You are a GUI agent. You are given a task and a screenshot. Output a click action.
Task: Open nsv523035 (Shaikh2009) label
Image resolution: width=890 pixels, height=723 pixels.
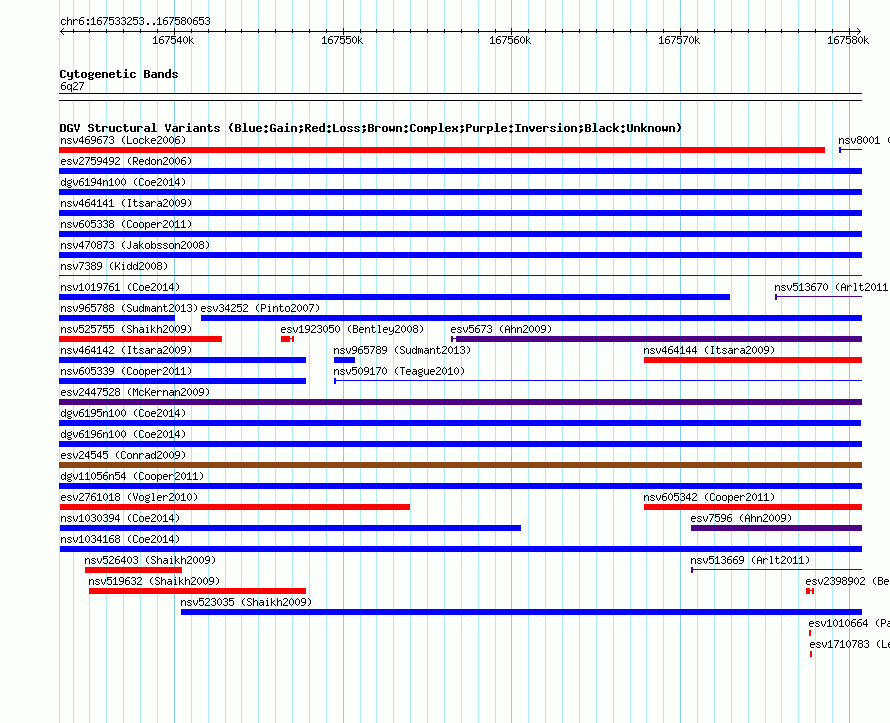pyautogui.click(x=246, y=602)
